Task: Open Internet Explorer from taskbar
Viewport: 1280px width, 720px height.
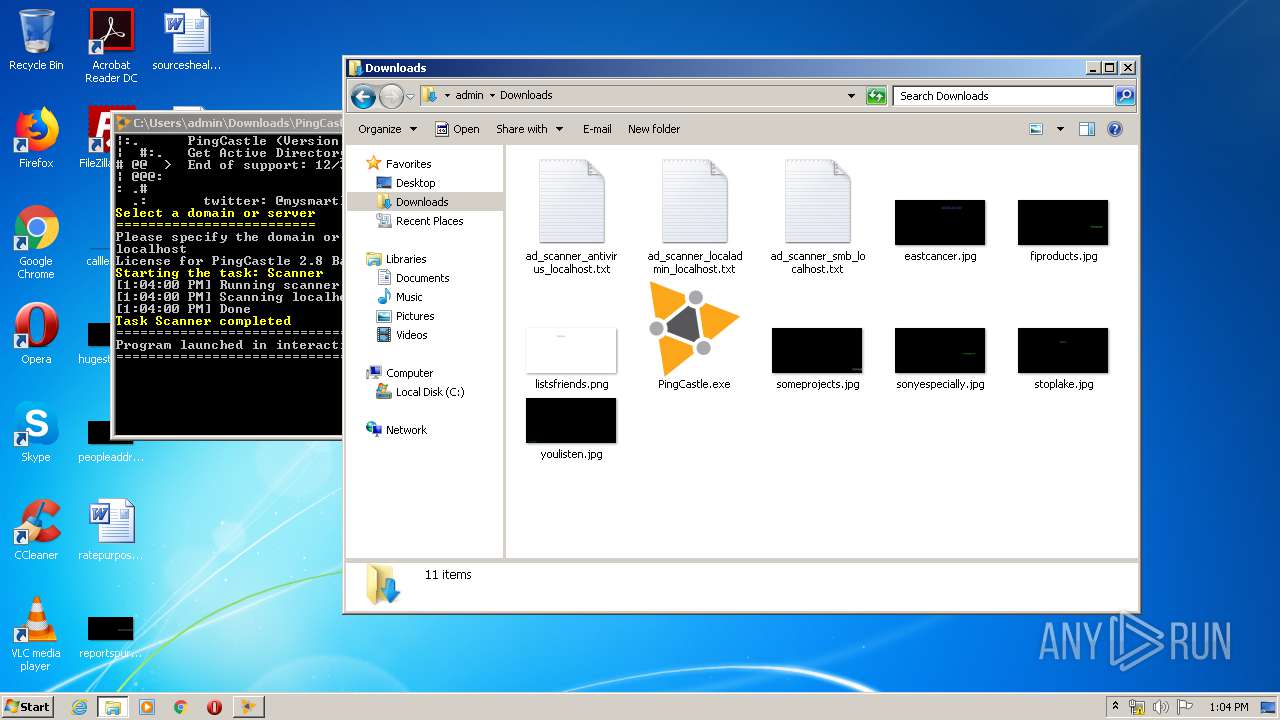Action: [x=79, y=707]
